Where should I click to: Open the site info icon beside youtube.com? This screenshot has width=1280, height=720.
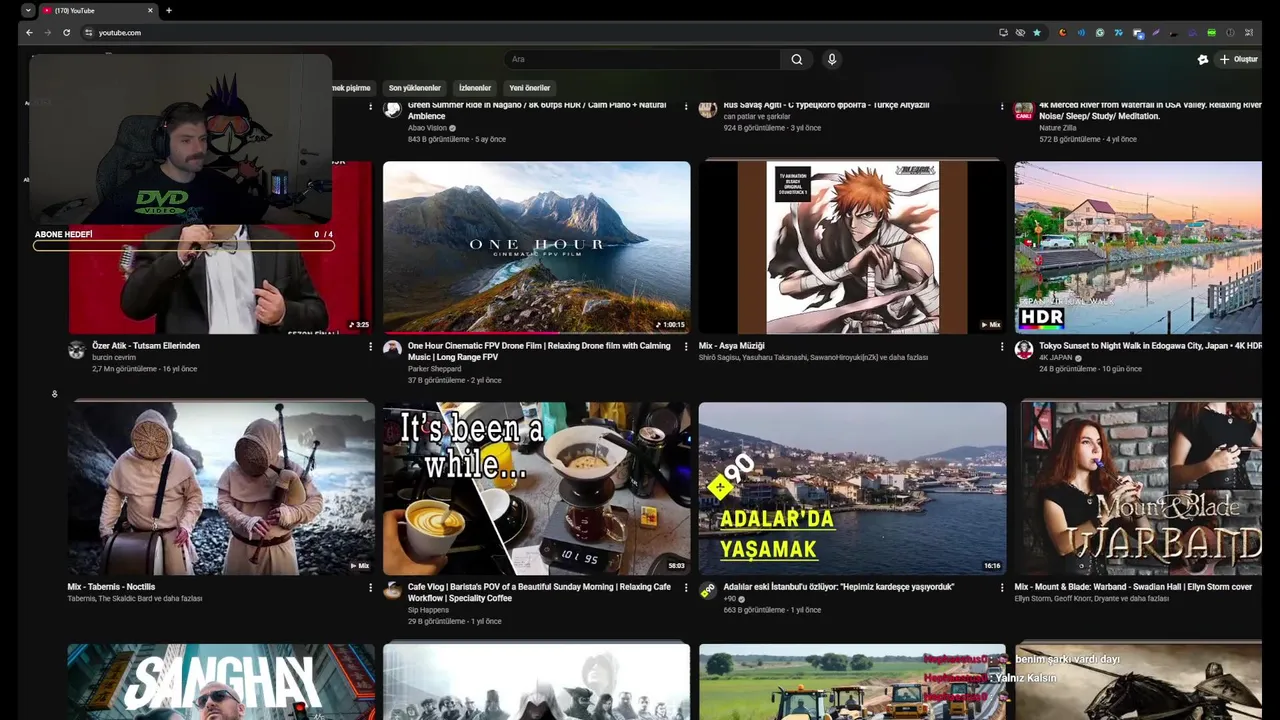[88, 33]
